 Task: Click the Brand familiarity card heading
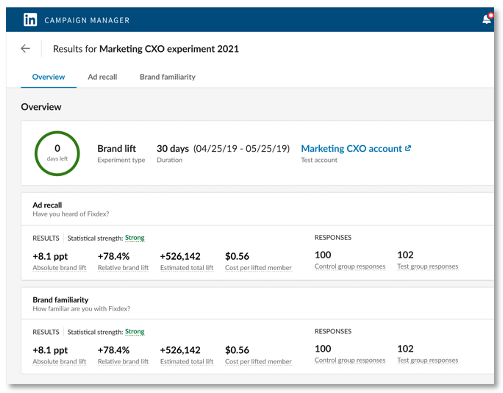pos(60,300)
